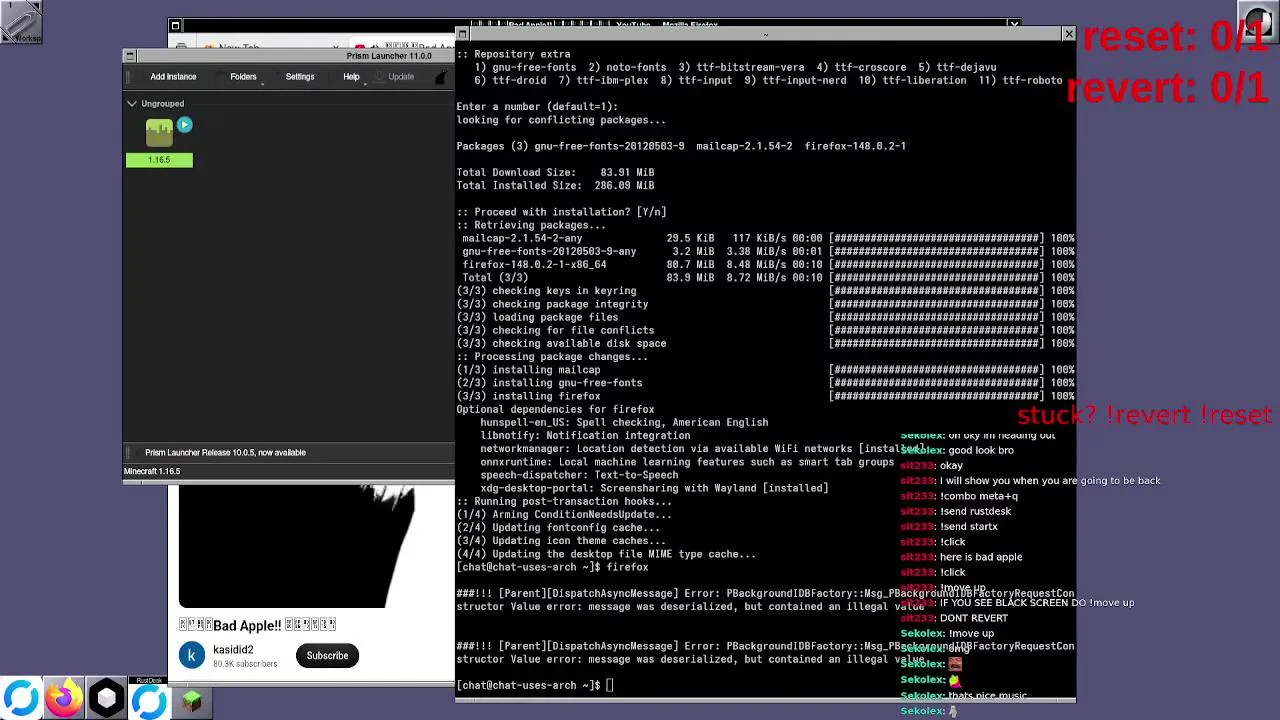Click the Workspaces icon on desktop
Viewport: 1280px width, 720px height.
tap(21, 22)
